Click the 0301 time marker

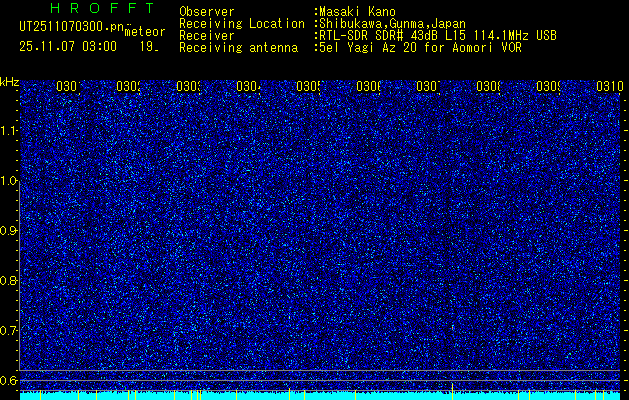pyautogui.click(x=69, y=86)
